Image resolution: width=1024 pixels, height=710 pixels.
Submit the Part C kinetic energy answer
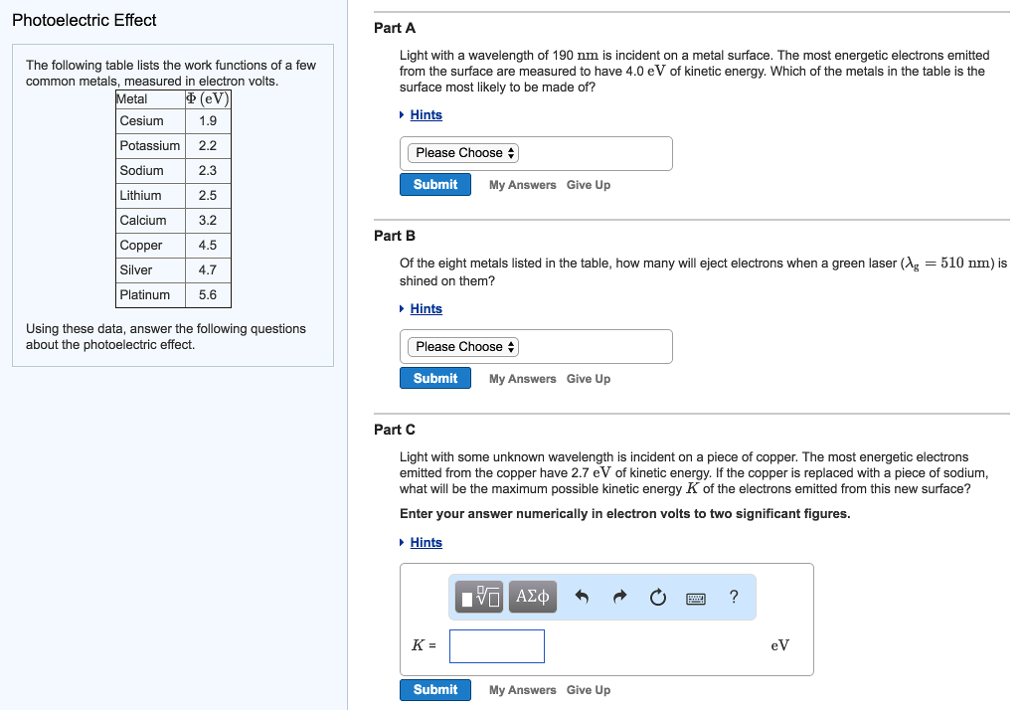(435, 689)
